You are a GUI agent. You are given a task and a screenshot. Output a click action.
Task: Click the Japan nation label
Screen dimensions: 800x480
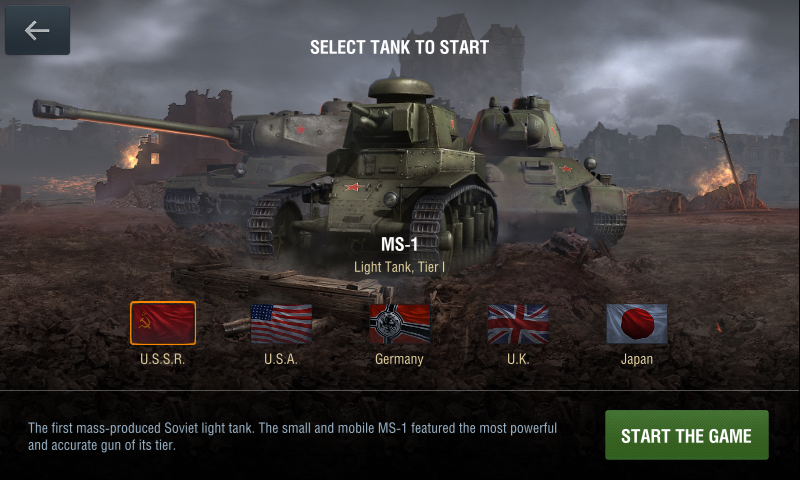tap(637, 359)
